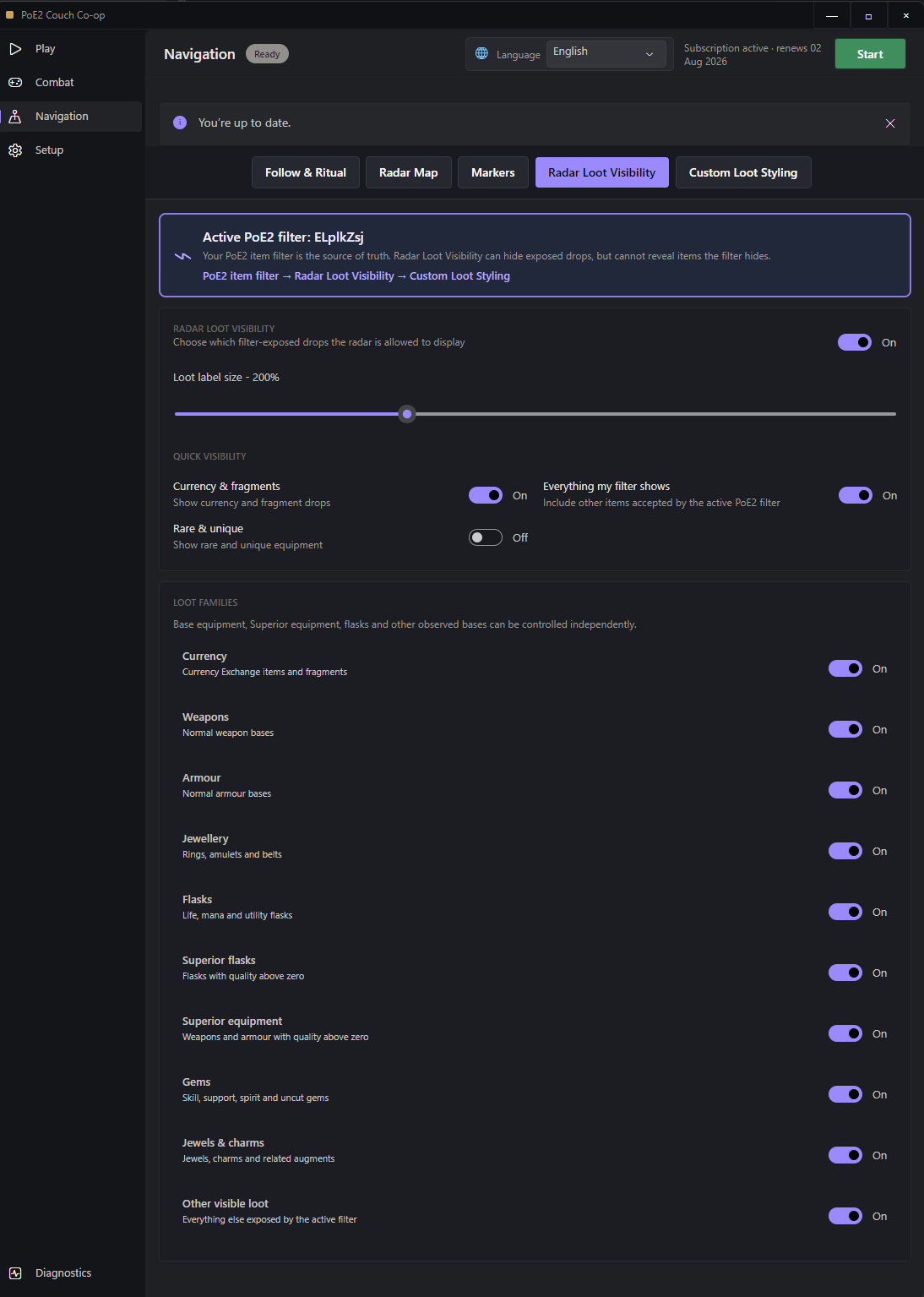This screenshot has width=924, height=1297.
Task: Select the Radar Loot Visibility tab
Action: (602, 172)
